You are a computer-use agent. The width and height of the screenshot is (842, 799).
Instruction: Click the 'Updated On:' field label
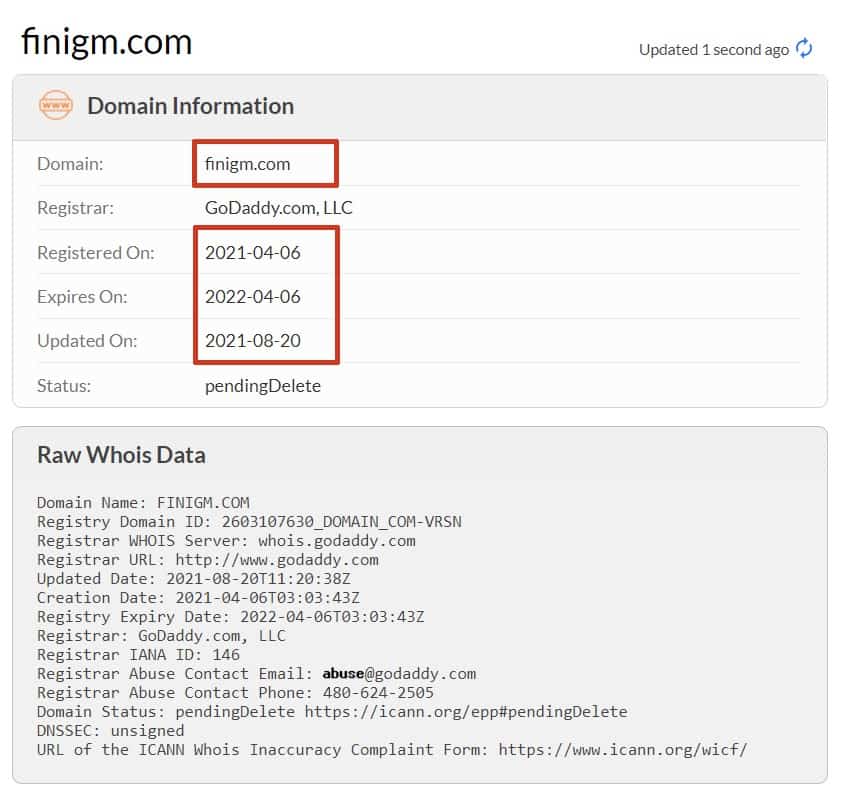(87, 341)
